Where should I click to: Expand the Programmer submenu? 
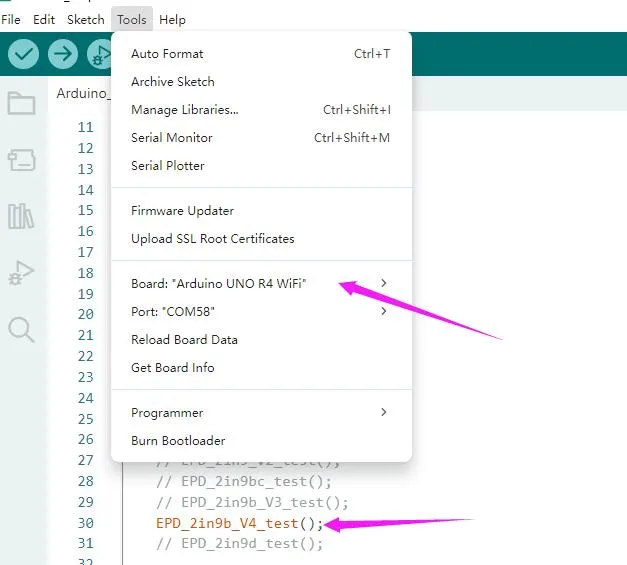[261, 413]
